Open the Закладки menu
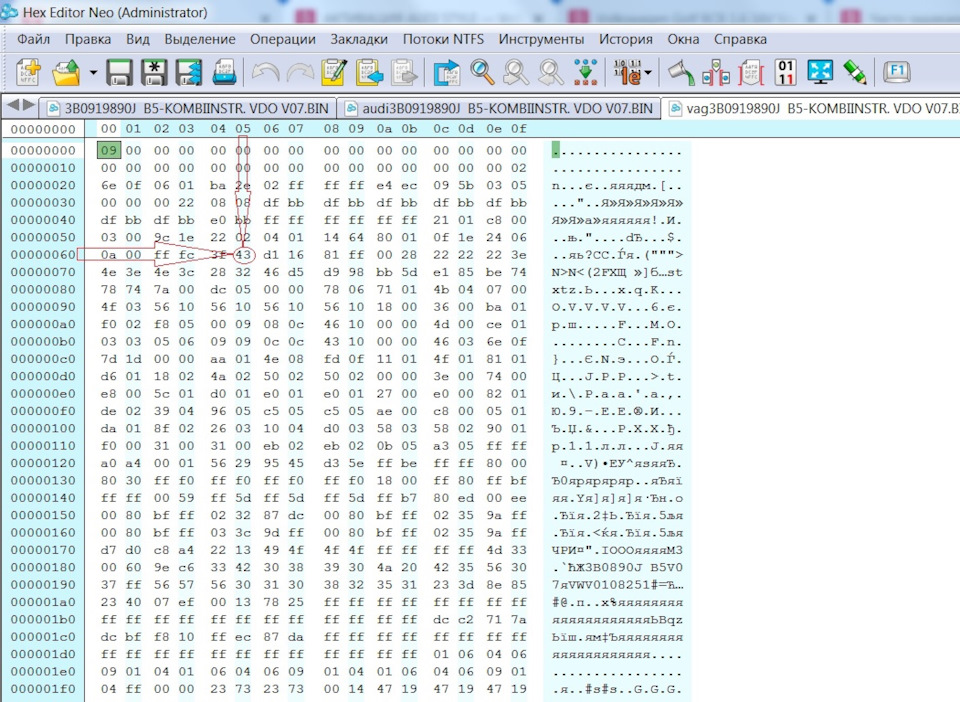Image resolution: width=960 pixels, height=702 pixels. click(x=359, y=39)
